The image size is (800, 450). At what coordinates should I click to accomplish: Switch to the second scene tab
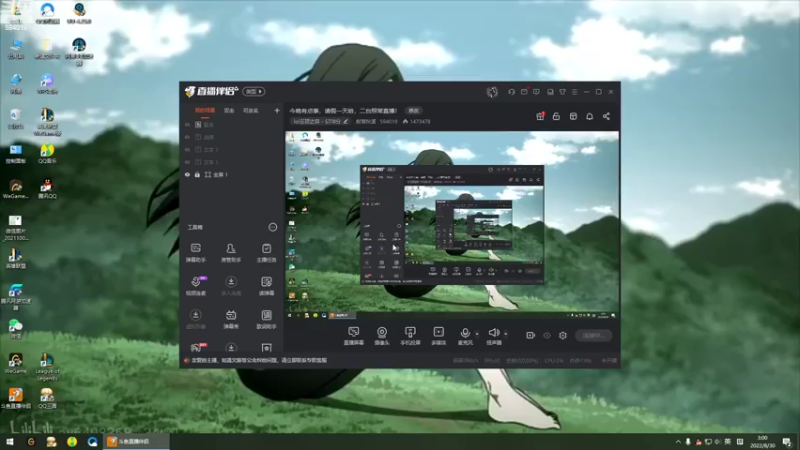[229, 111]
